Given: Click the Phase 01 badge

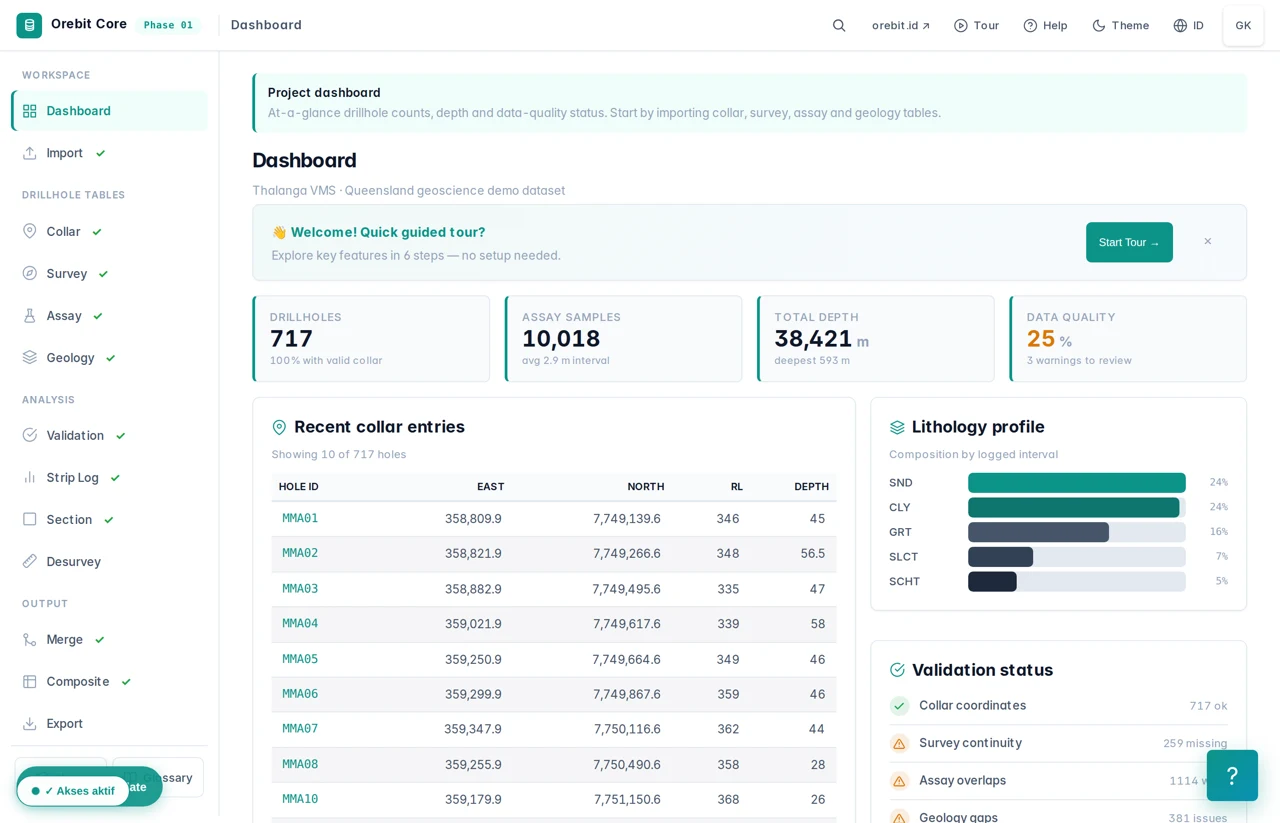Looking at the screenshot, I should coord(168,25).
